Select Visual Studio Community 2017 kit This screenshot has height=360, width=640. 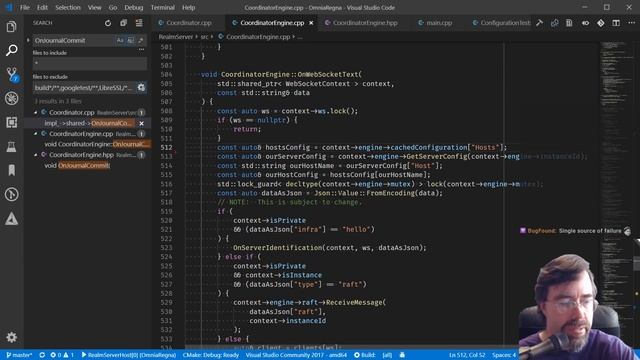coord(296,355)
